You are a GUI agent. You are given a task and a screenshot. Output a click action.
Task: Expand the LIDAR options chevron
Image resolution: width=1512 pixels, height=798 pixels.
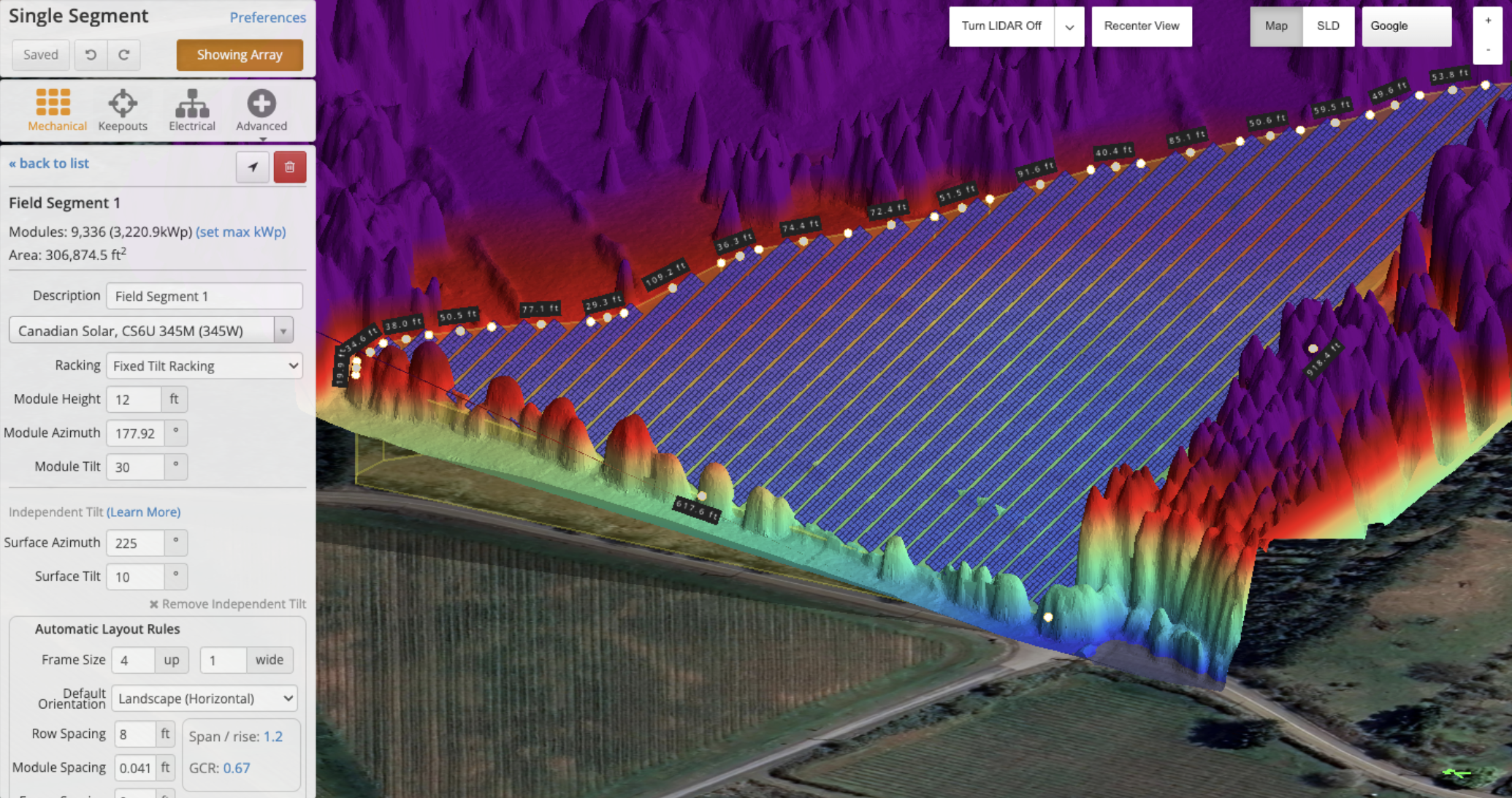click(x=1069, y=26)
